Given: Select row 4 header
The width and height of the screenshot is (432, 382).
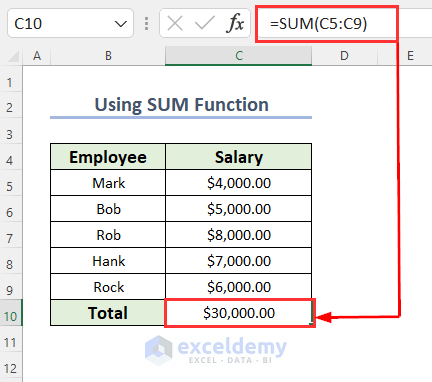Looking at the screenshot, I should click(11, 157).
